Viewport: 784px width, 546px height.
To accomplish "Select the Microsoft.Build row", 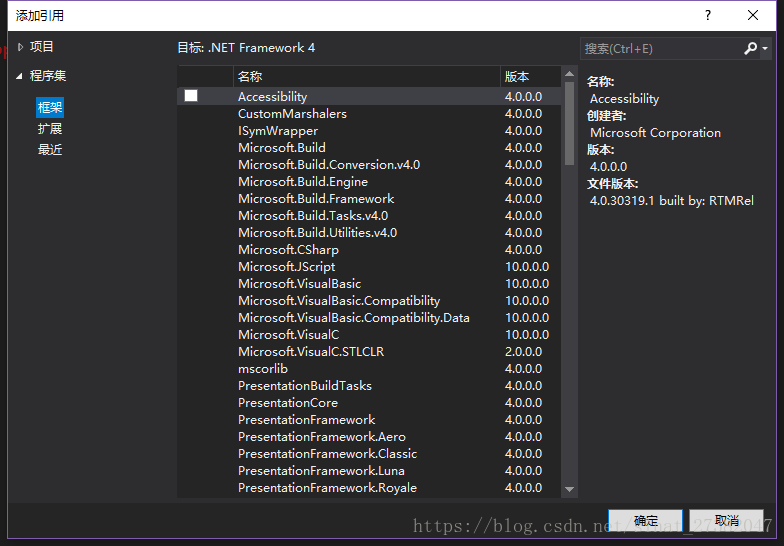I will pyautogui.click(x=369, y=148).
